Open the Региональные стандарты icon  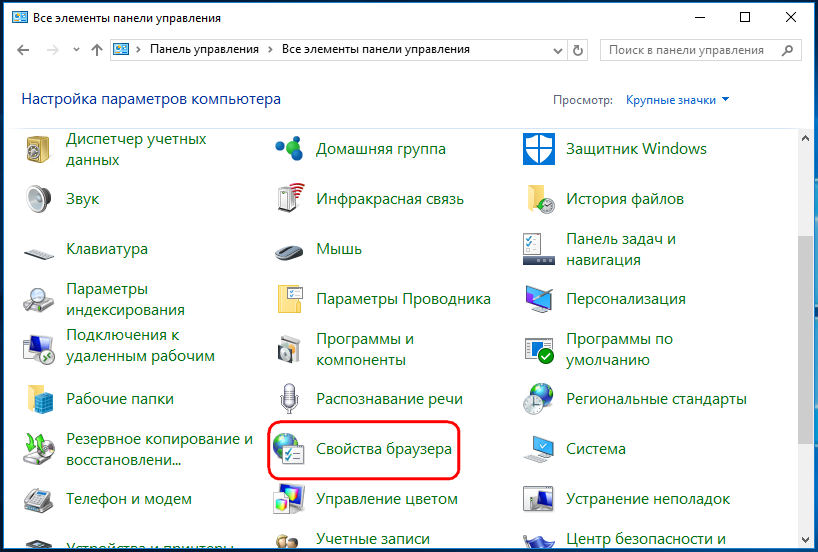click(x=538, y=399)
